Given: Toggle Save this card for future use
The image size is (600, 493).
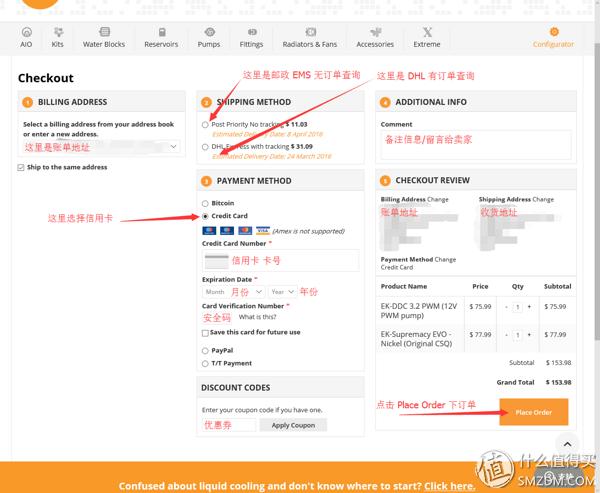Looking at the screenshot, I should tap(205, 333).
